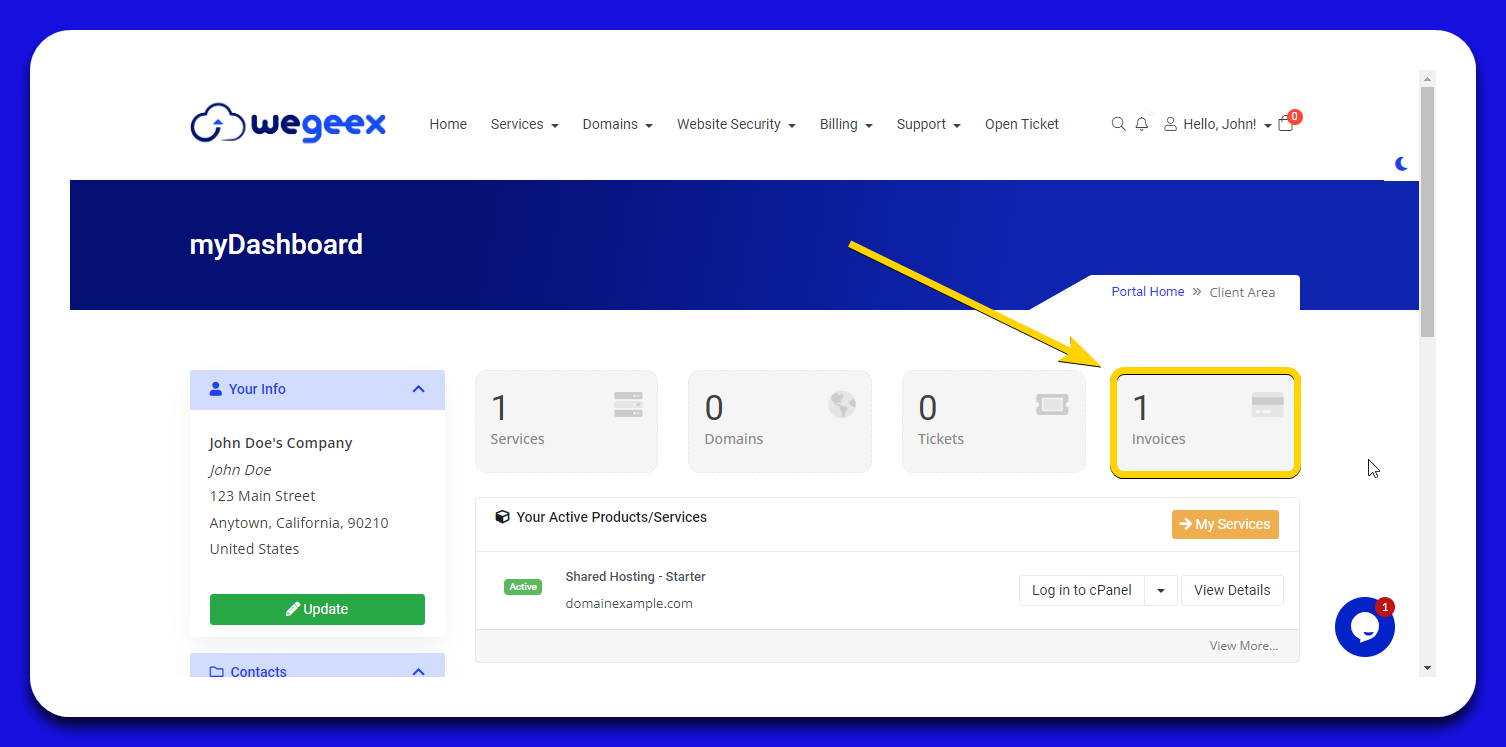Open the Invoices count tile
Image resolution: width=1506 pixels, height=747 pixels.
point(1205,421)
